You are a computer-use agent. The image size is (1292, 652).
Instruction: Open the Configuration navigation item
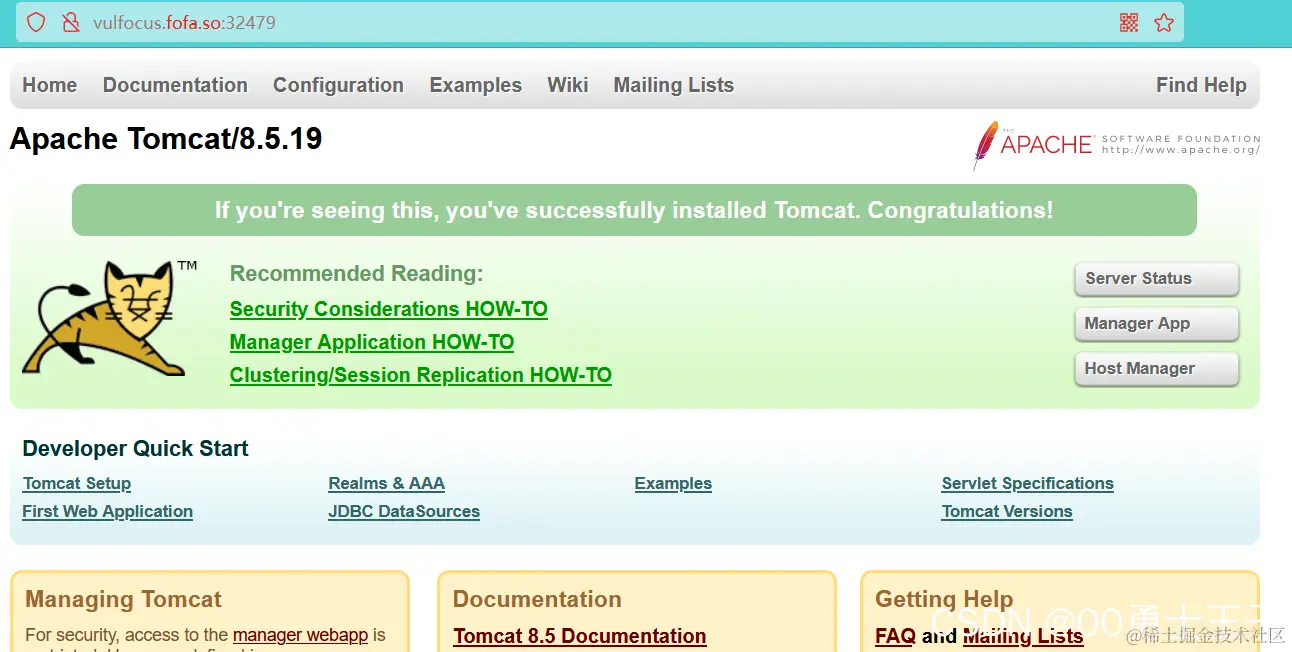[x=338, y=85]
